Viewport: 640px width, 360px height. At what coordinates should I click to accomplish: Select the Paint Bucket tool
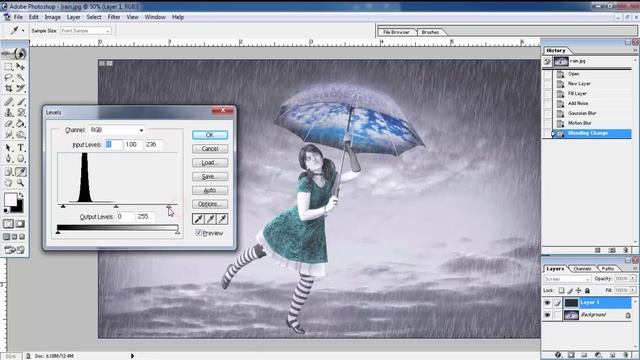pyautogui.click(x=20, y=124)
